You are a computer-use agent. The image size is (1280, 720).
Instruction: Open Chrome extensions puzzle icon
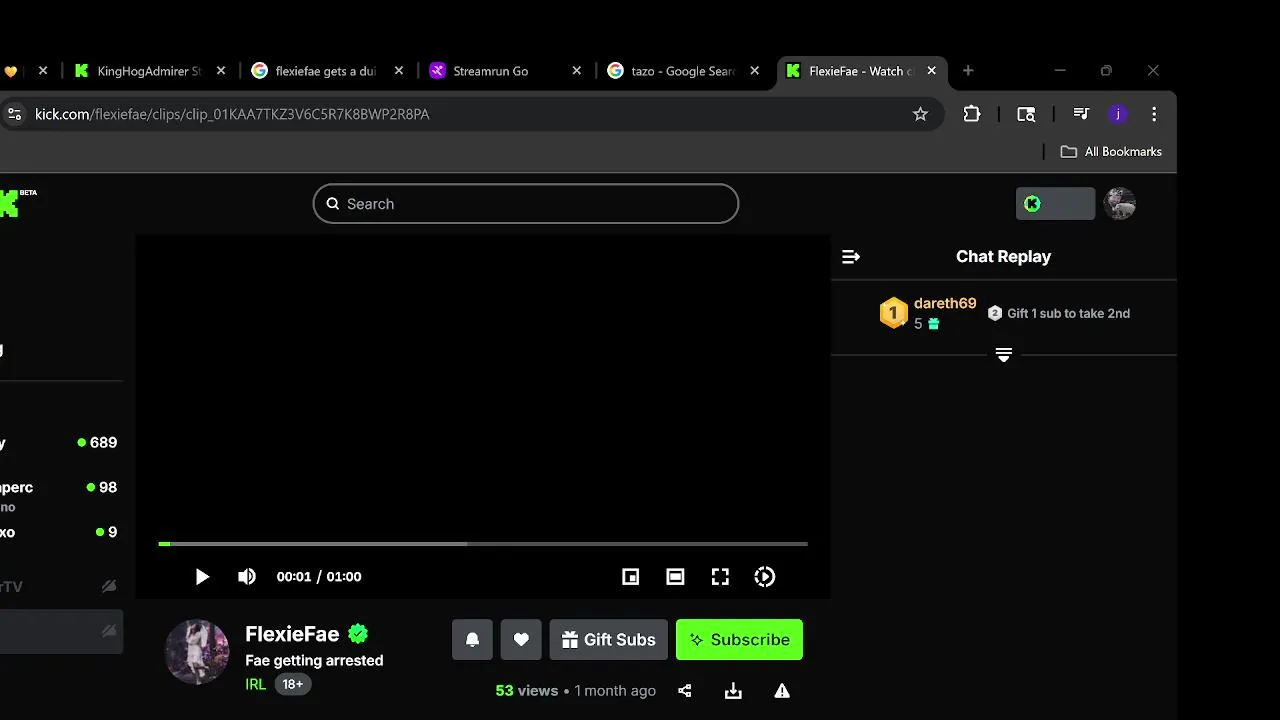pos(972,114)
